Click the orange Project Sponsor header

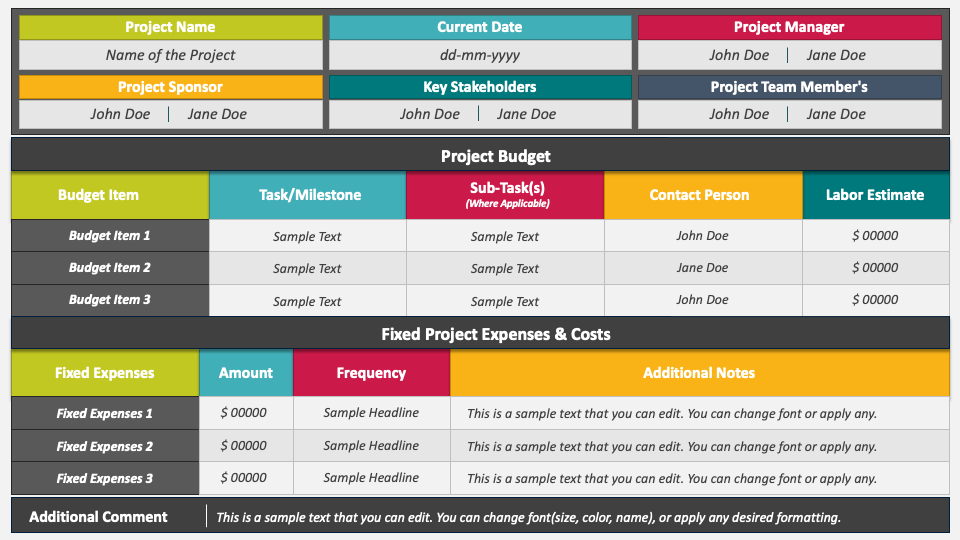170,87
